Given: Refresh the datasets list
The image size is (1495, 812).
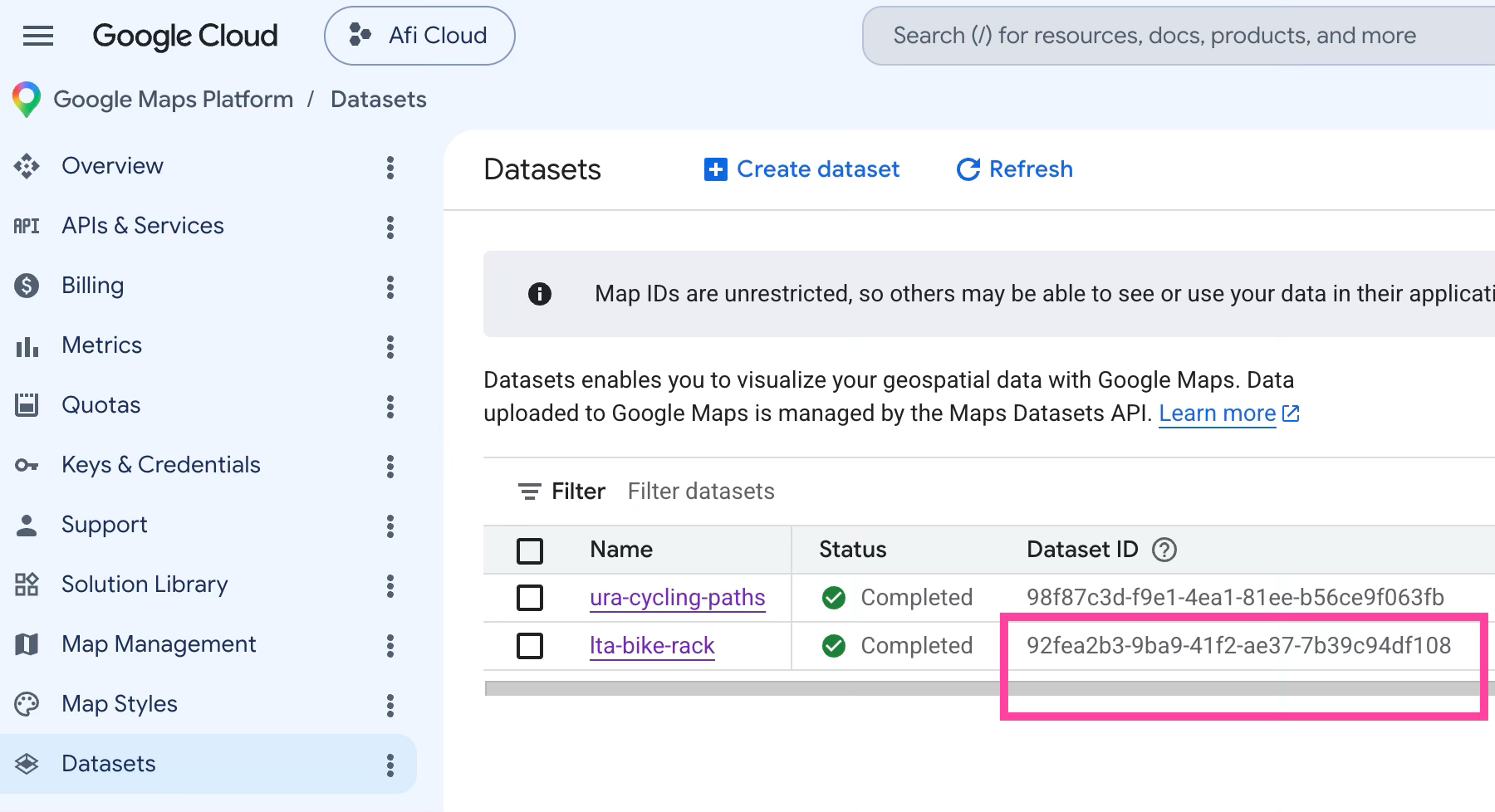Looking at the screenshot, I should [1014, 169].
